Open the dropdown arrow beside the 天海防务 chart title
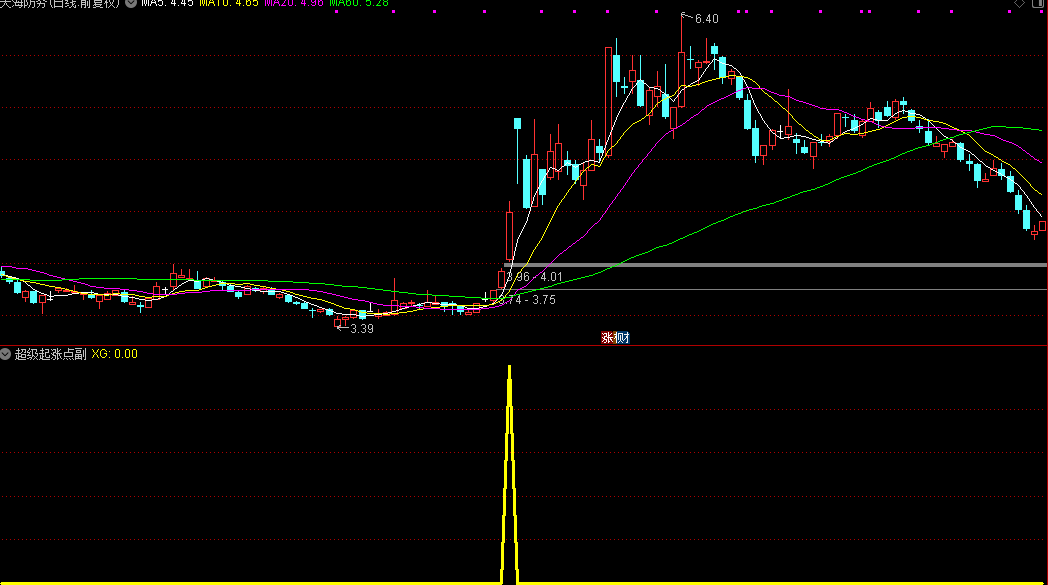 click(x=131, y=3)
